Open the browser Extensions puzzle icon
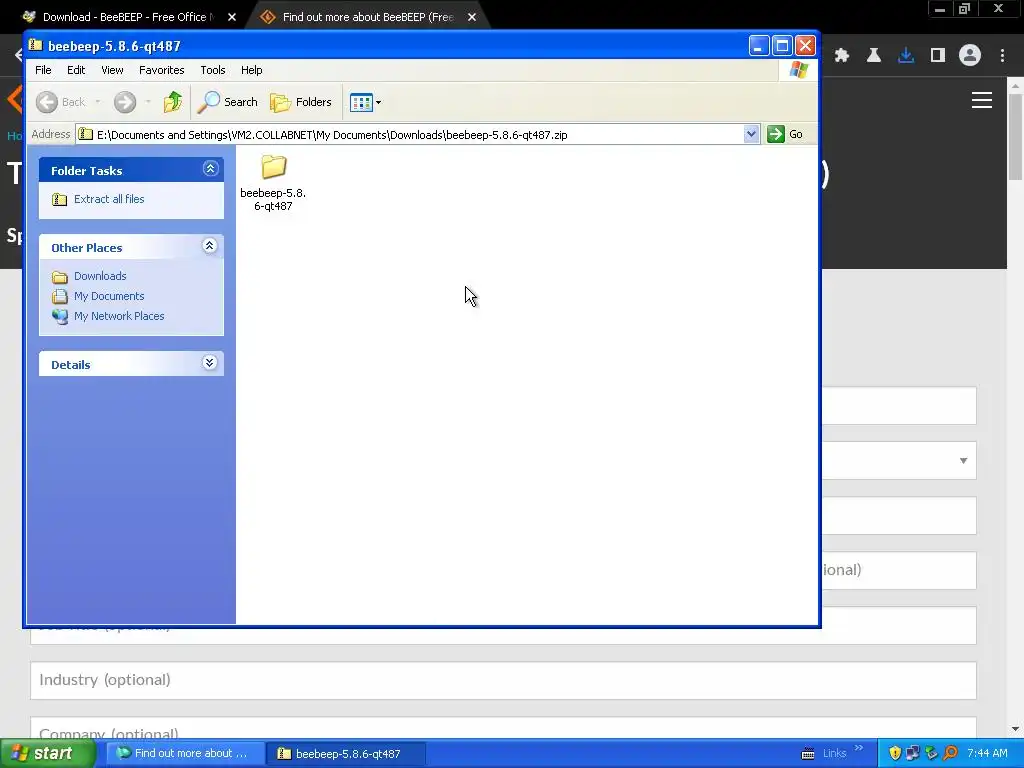Viewport: 1024px width, 768px height. (842, 56)
